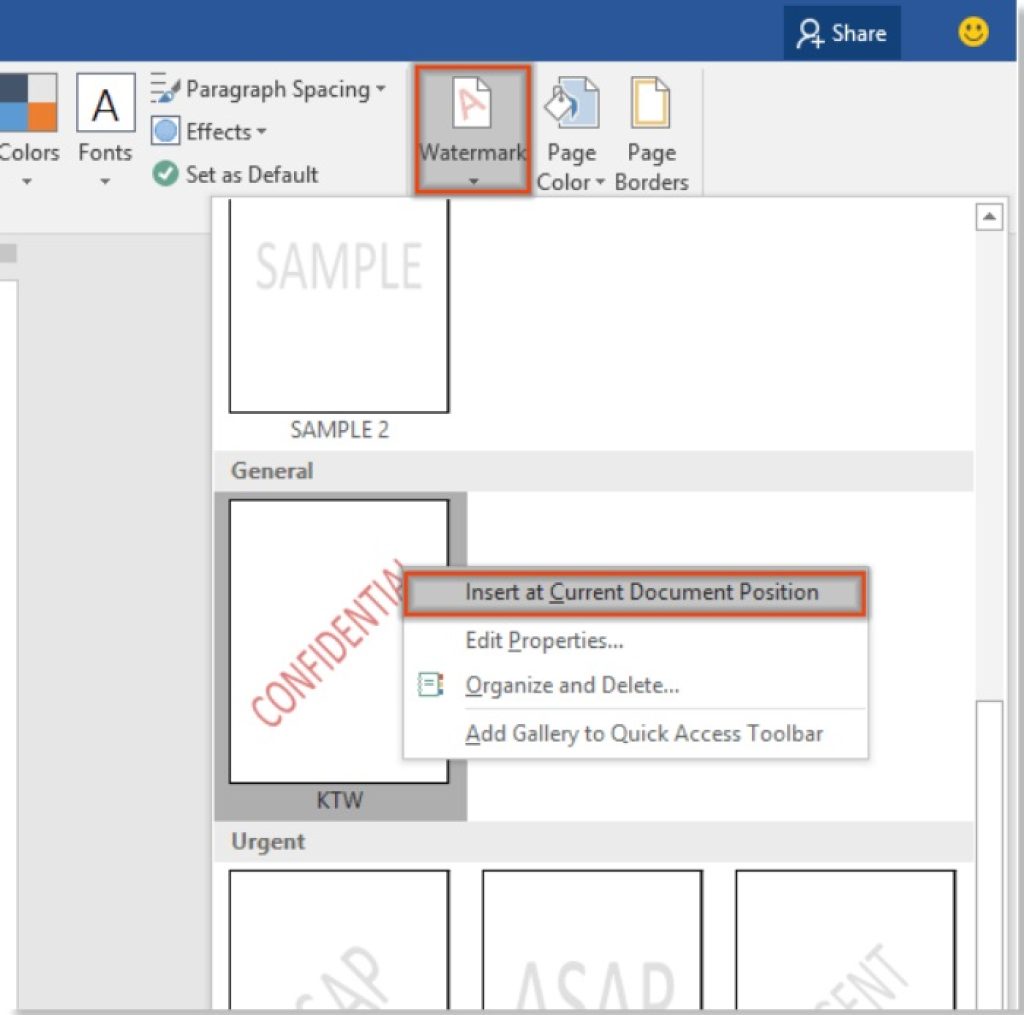
Task: Click the Organize and Delete icon
Action: [x=431, y=686]
